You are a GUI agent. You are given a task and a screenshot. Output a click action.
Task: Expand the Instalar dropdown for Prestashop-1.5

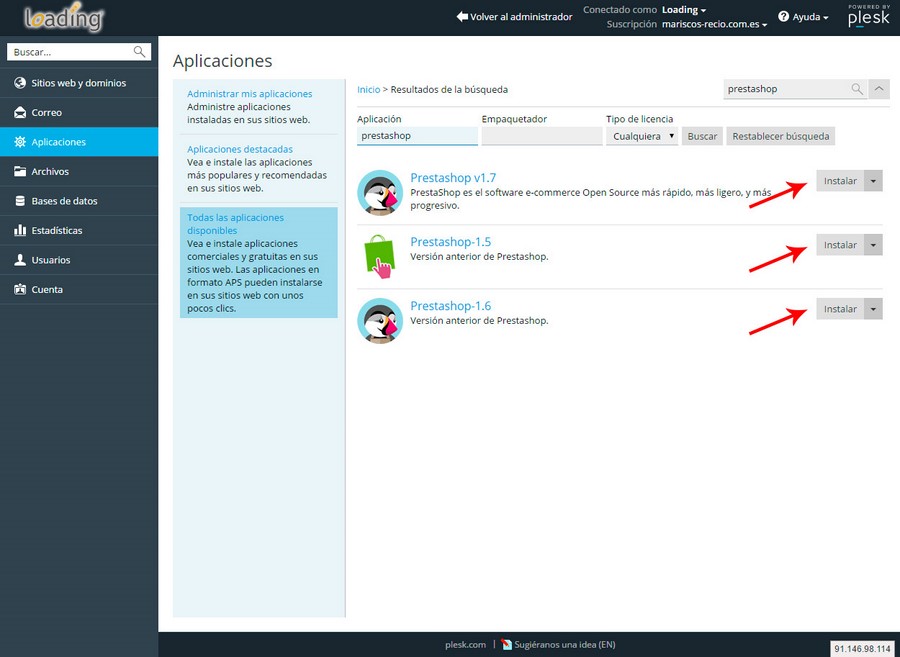pos(873,245)
